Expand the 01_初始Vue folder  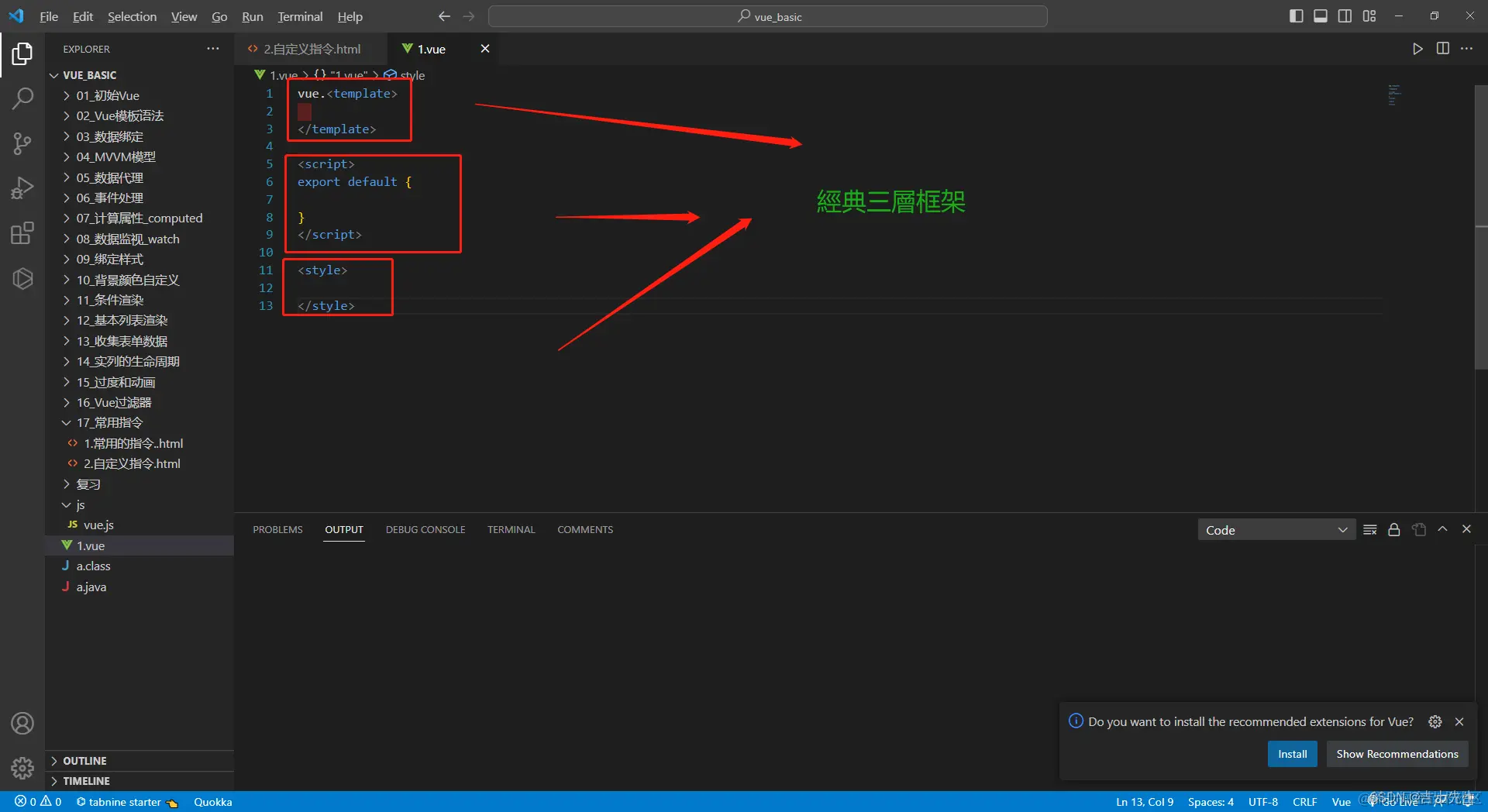139,95
